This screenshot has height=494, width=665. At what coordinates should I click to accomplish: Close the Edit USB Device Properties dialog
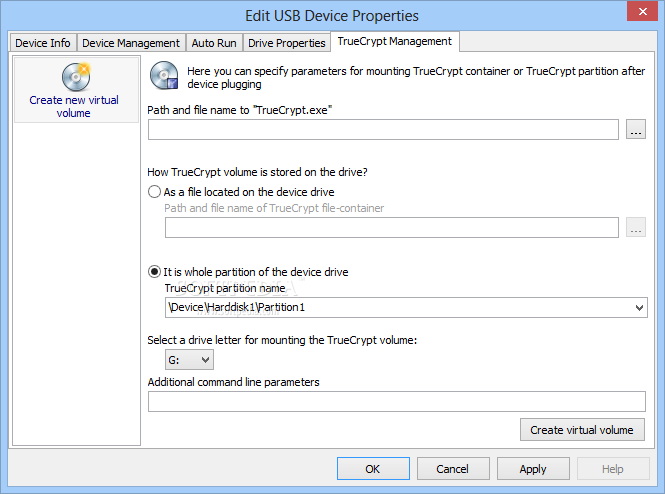pos(643,11)
